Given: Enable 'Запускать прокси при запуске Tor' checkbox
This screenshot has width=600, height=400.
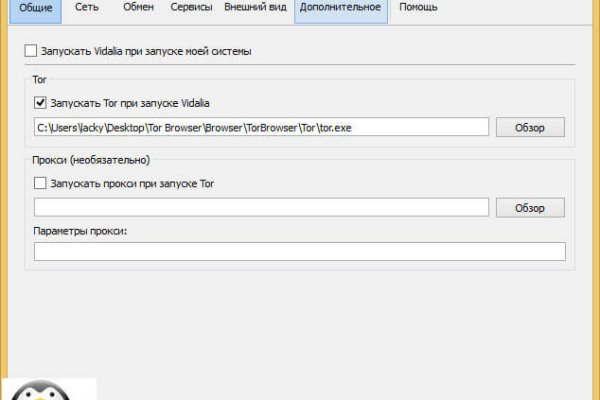Looking at the screenshot, I should click(40, 183).
